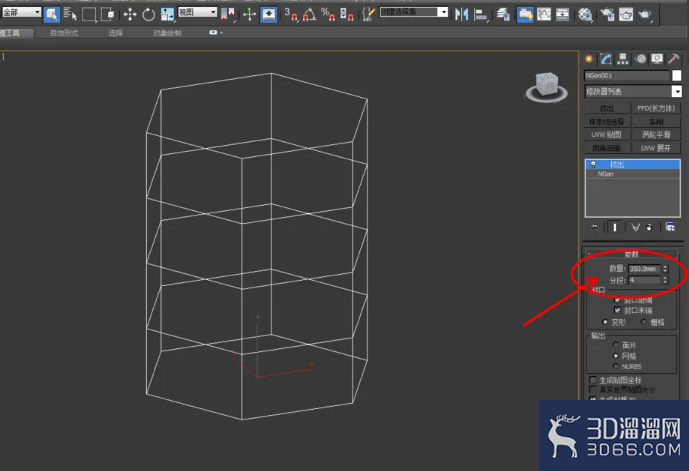Select the 栅格 cap radio button
This screenshot has width=689, height=471.
coord(644,322)
